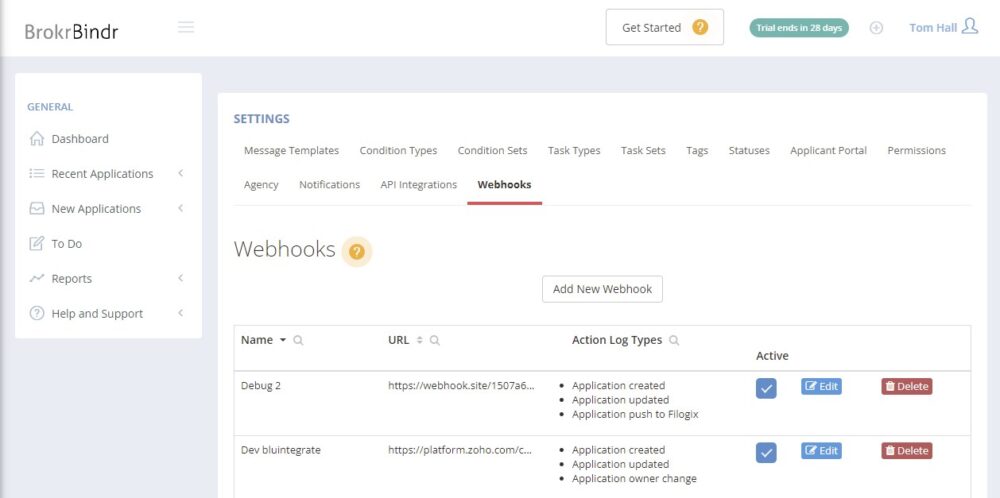Click search icon beside Action Log Types
Screen dimensions: 1000x498
[x=674, y=340]
